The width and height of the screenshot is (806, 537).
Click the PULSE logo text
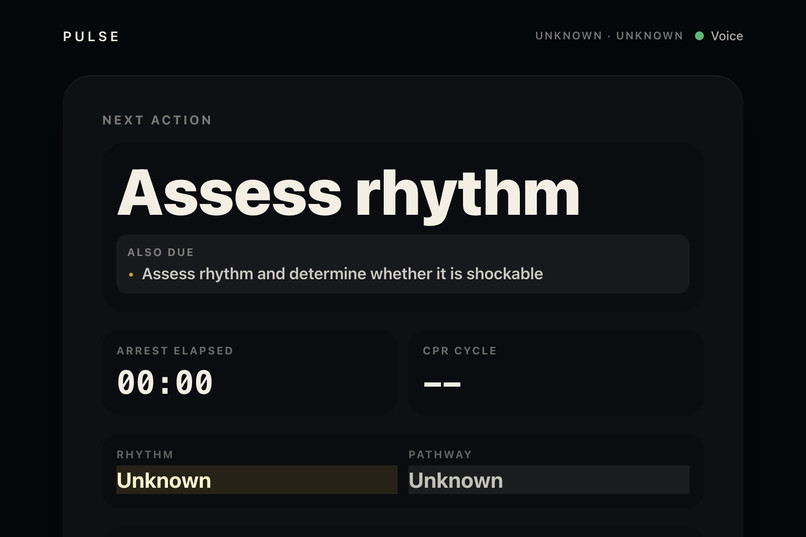click(91, 36)
